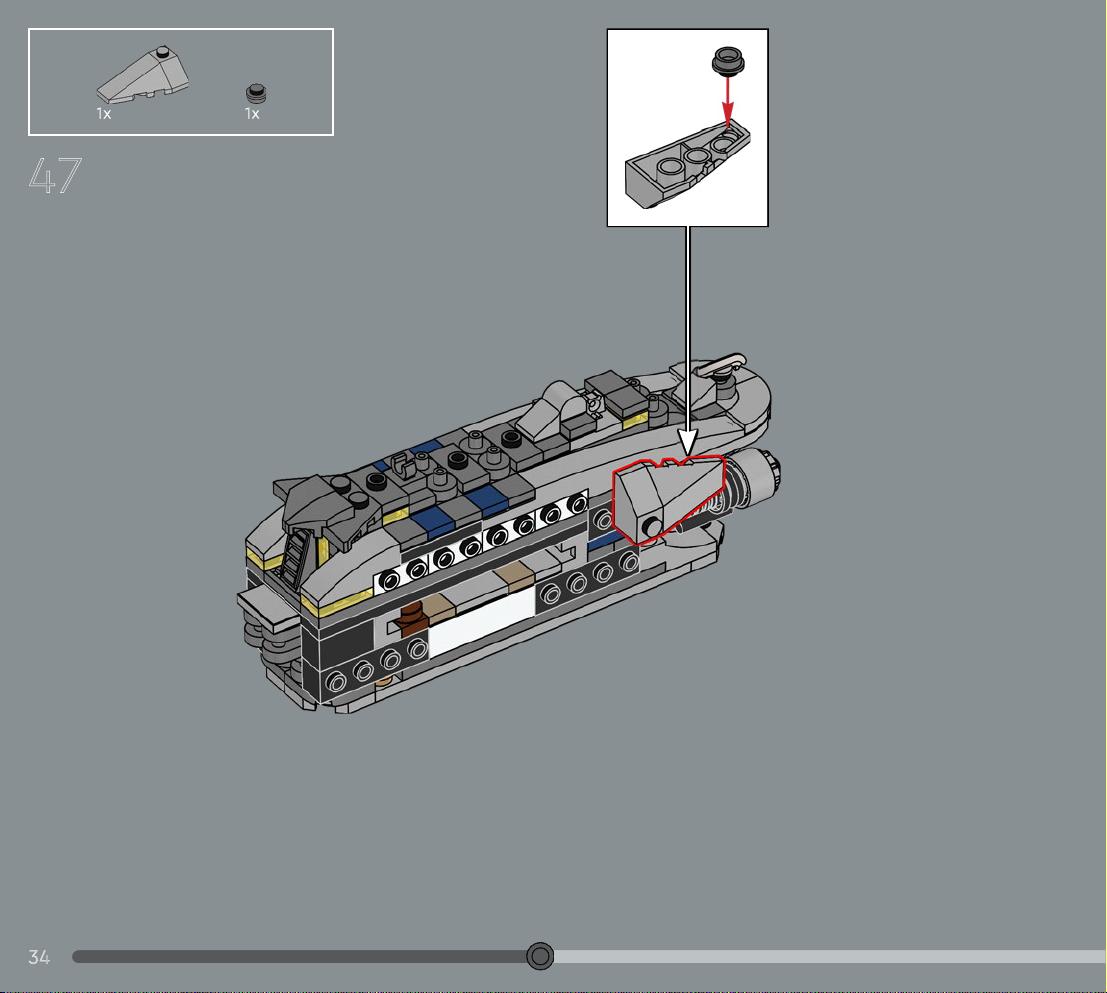Viewport: 1107px width, 993px height.
Task: Click the spaceship model illustration
Action: coord(507,533)
